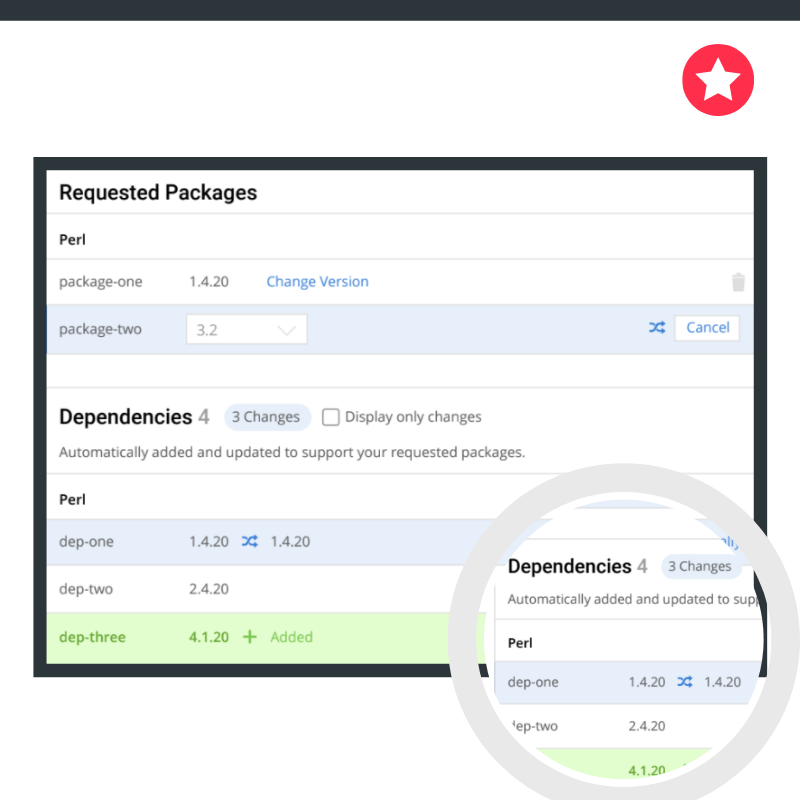The image size is (800, 800).
Task: Delete package-one with the trash icon
Action: click(738, 282)
